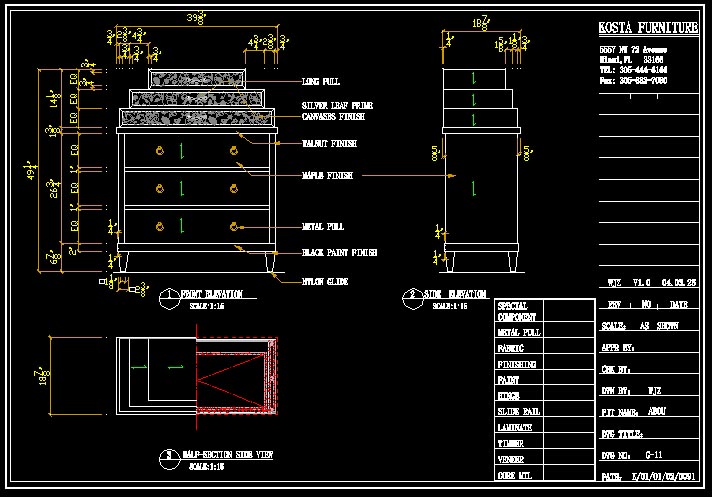Click the METAL PULL row in the component table
The height and width of the screenshot is (497, 712).
544,332
